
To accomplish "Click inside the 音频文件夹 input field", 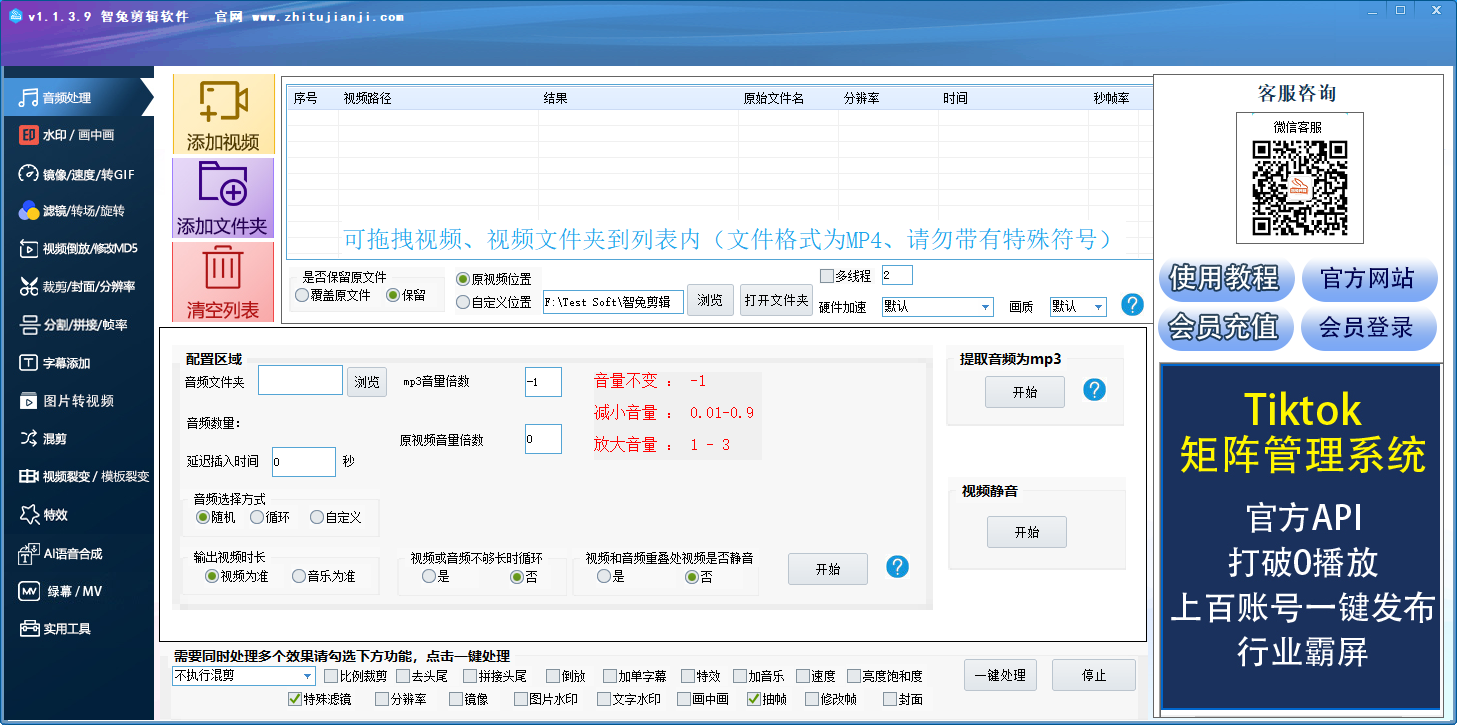I will tap(300, 381).
